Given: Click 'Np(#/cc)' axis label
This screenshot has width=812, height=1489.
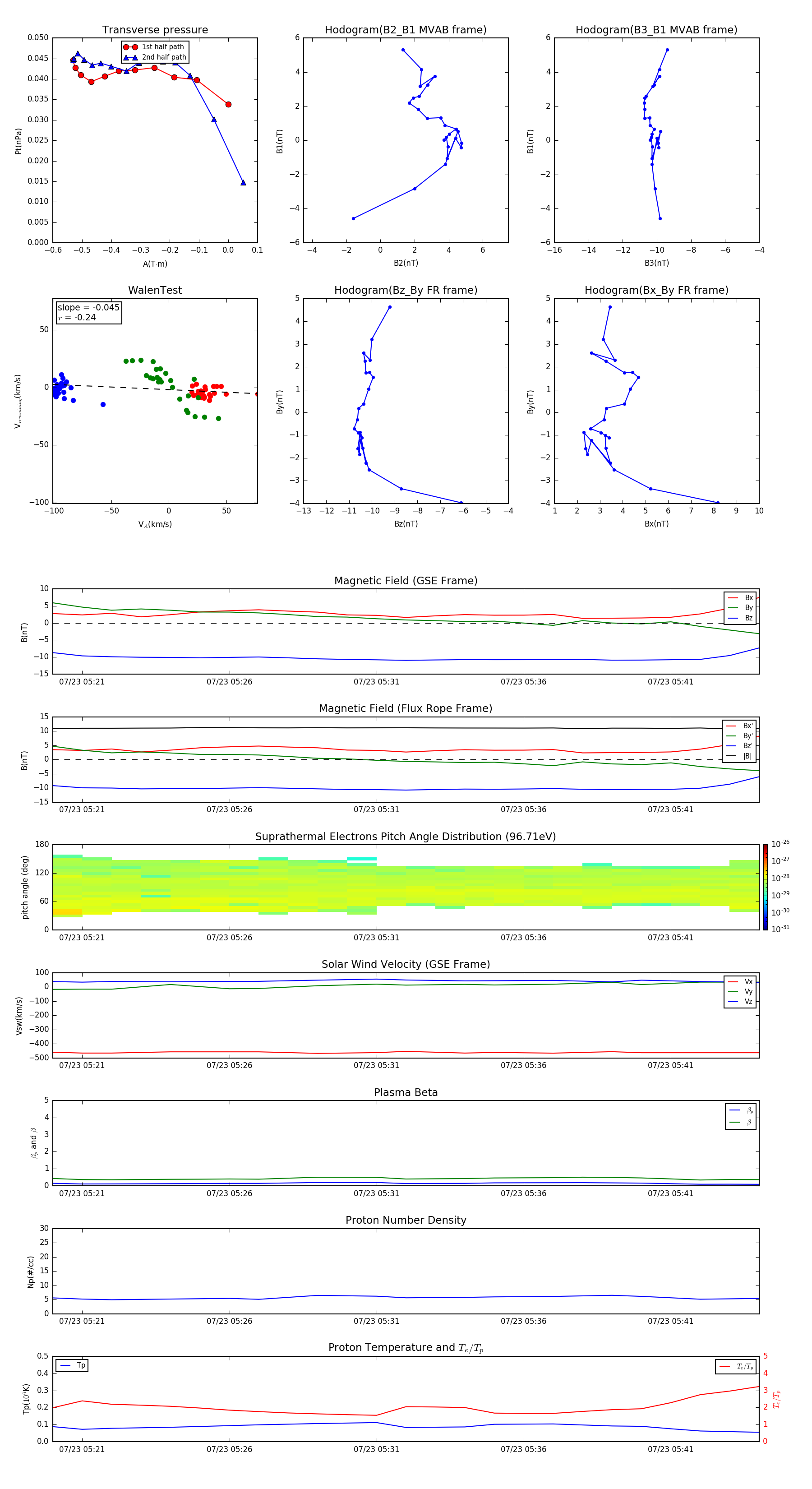Looking at the screenshot, I should click(x=31, y=1271).
